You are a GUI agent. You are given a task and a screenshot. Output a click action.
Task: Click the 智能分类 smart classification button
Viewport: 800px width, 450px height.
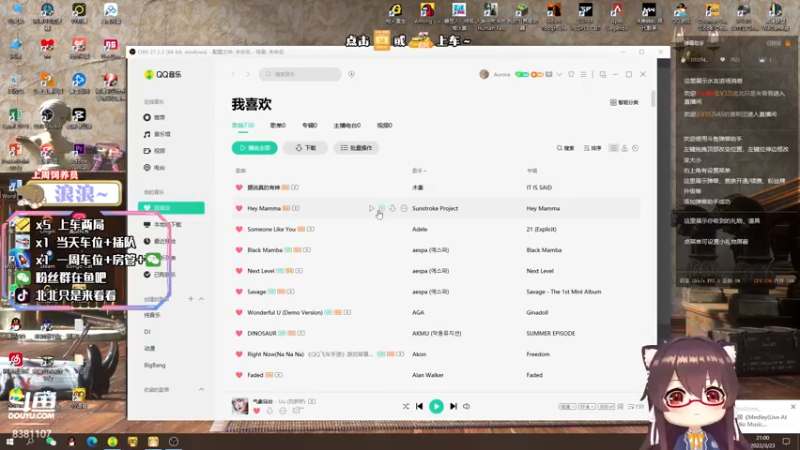(624, 103)
